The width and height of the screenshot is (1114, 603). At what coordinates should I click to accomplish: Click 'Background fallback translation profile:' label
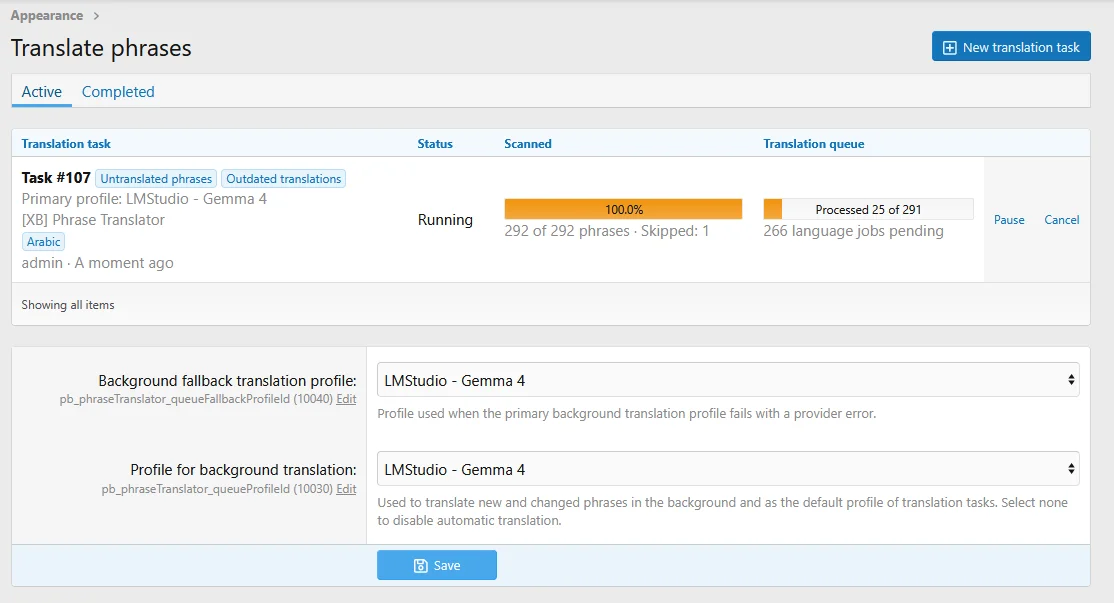pos(227,381)
